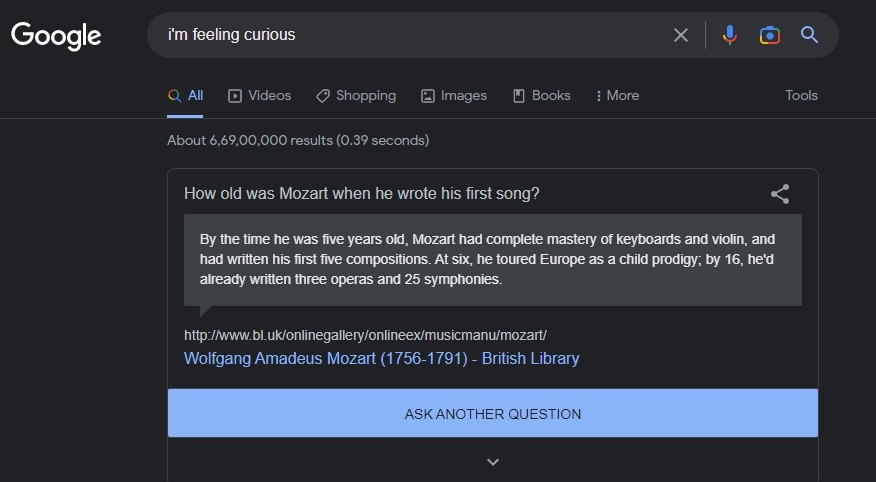Screen dimensions: 876x482
Task: Open the British Library Mozart link
Action: pyautogui.click(x=382, y=359)
